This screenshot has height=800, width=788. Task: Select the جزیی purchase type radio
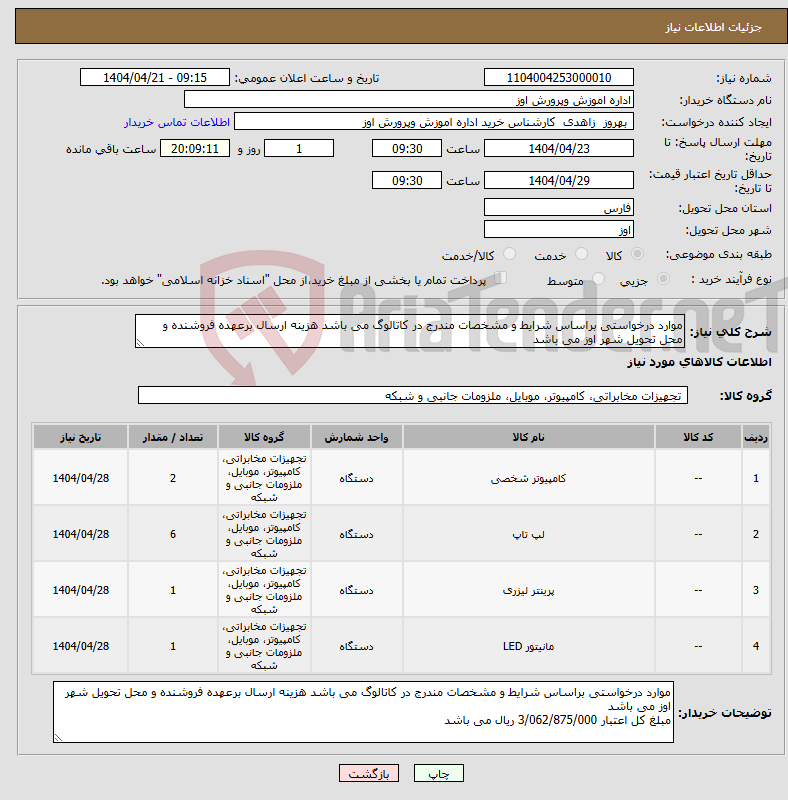(663, 279)
